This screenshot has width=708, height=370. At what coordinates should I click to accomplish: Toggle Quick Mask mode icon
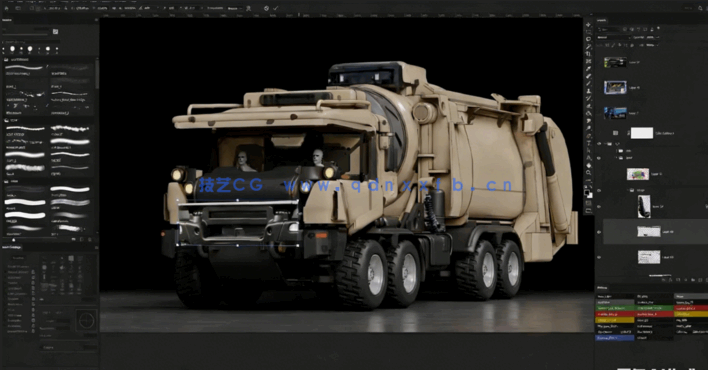[x=588, y=204]
